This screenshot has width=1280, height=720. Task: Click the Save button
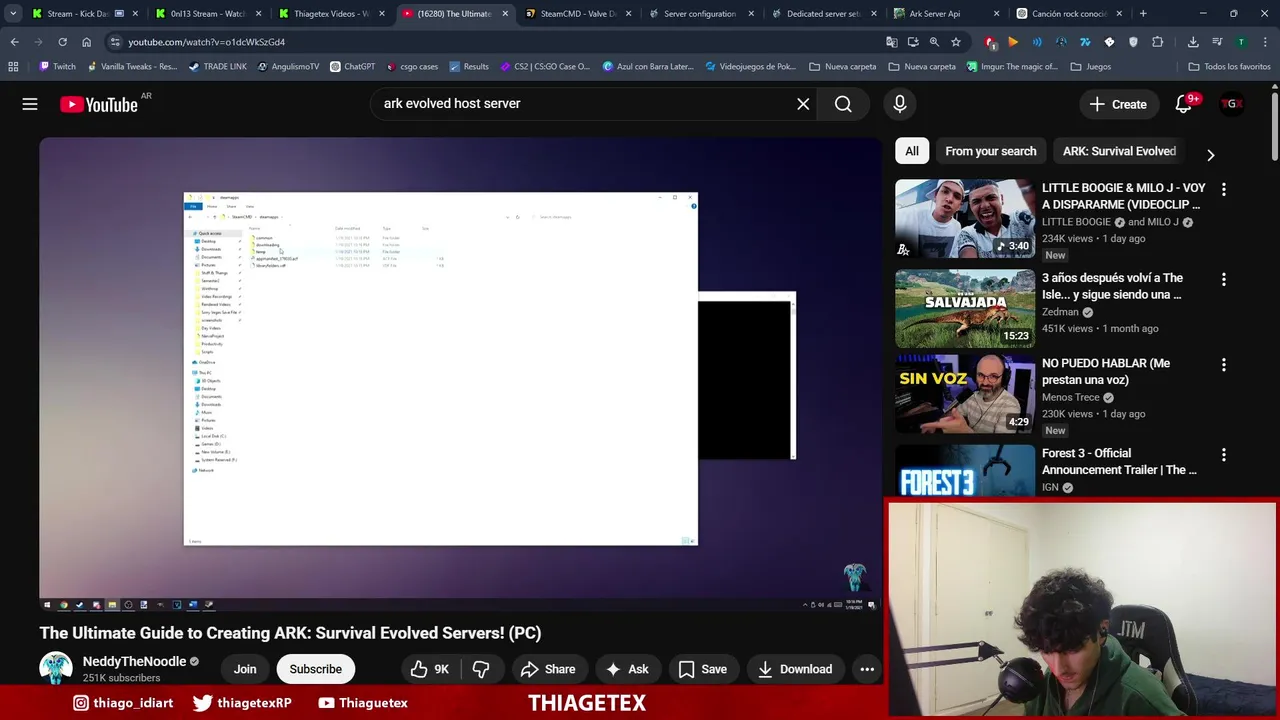(703, 669)
